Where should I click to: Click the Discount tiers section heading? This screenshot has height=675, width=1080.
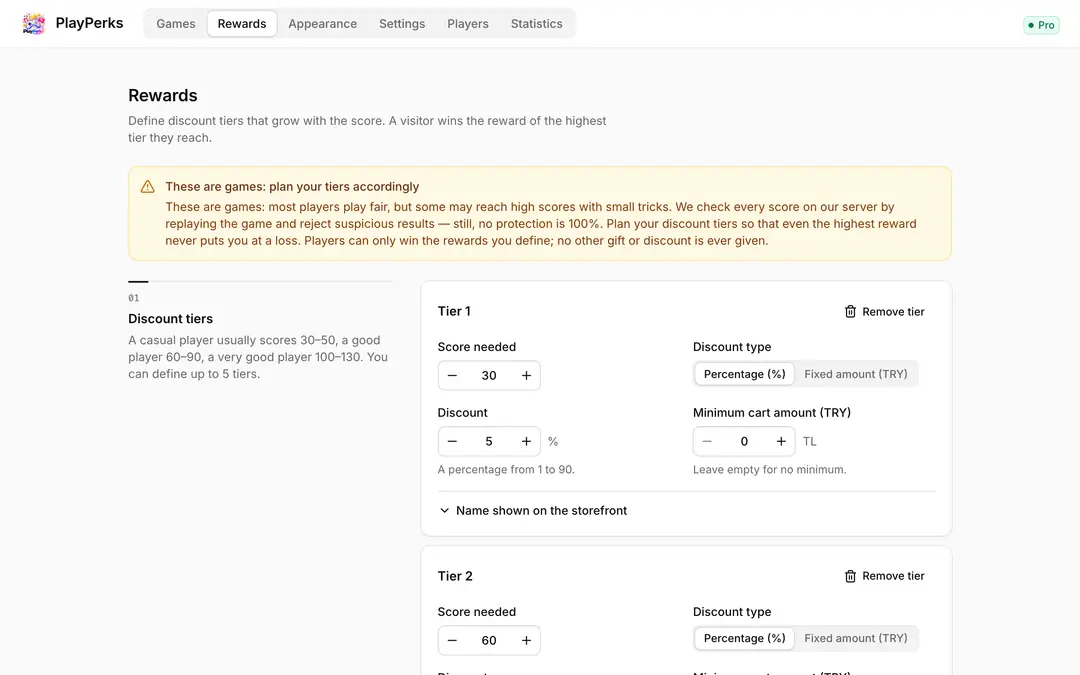tap(170, 319)
